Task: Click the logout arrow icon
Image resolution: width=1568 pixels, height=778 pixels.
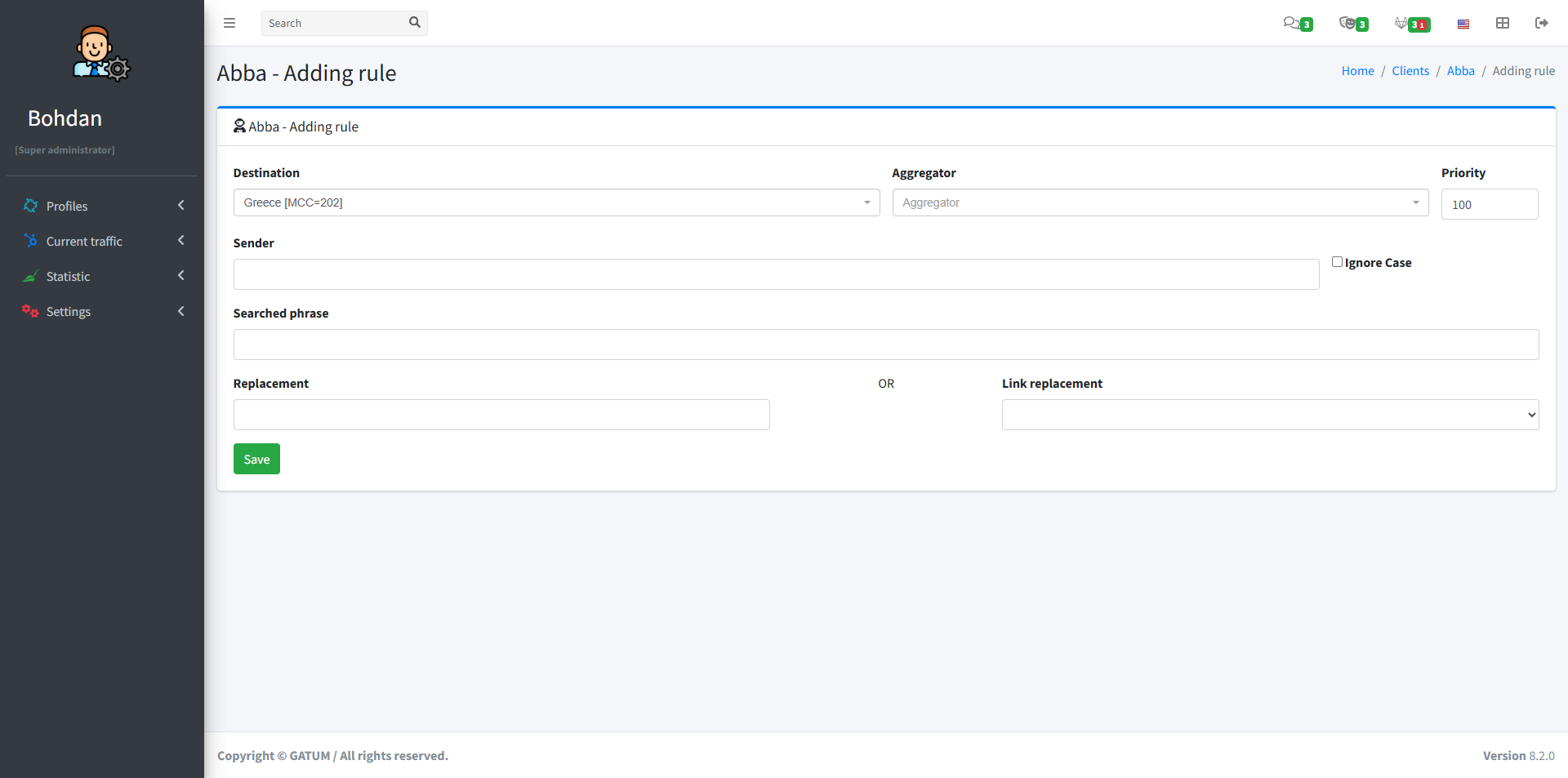Action: click(x=1542, y=23)
